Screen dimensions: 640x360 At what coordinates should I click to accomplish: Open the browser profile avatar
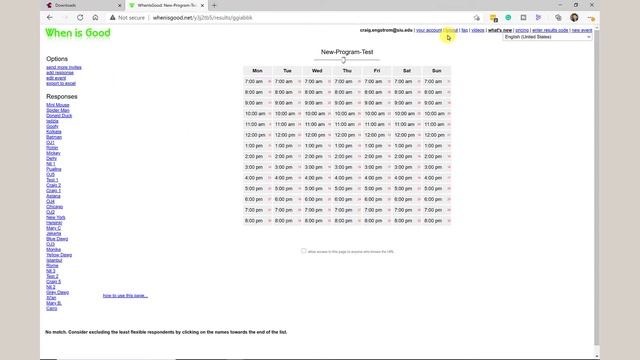pyautogui.click(x=574, y=17)
